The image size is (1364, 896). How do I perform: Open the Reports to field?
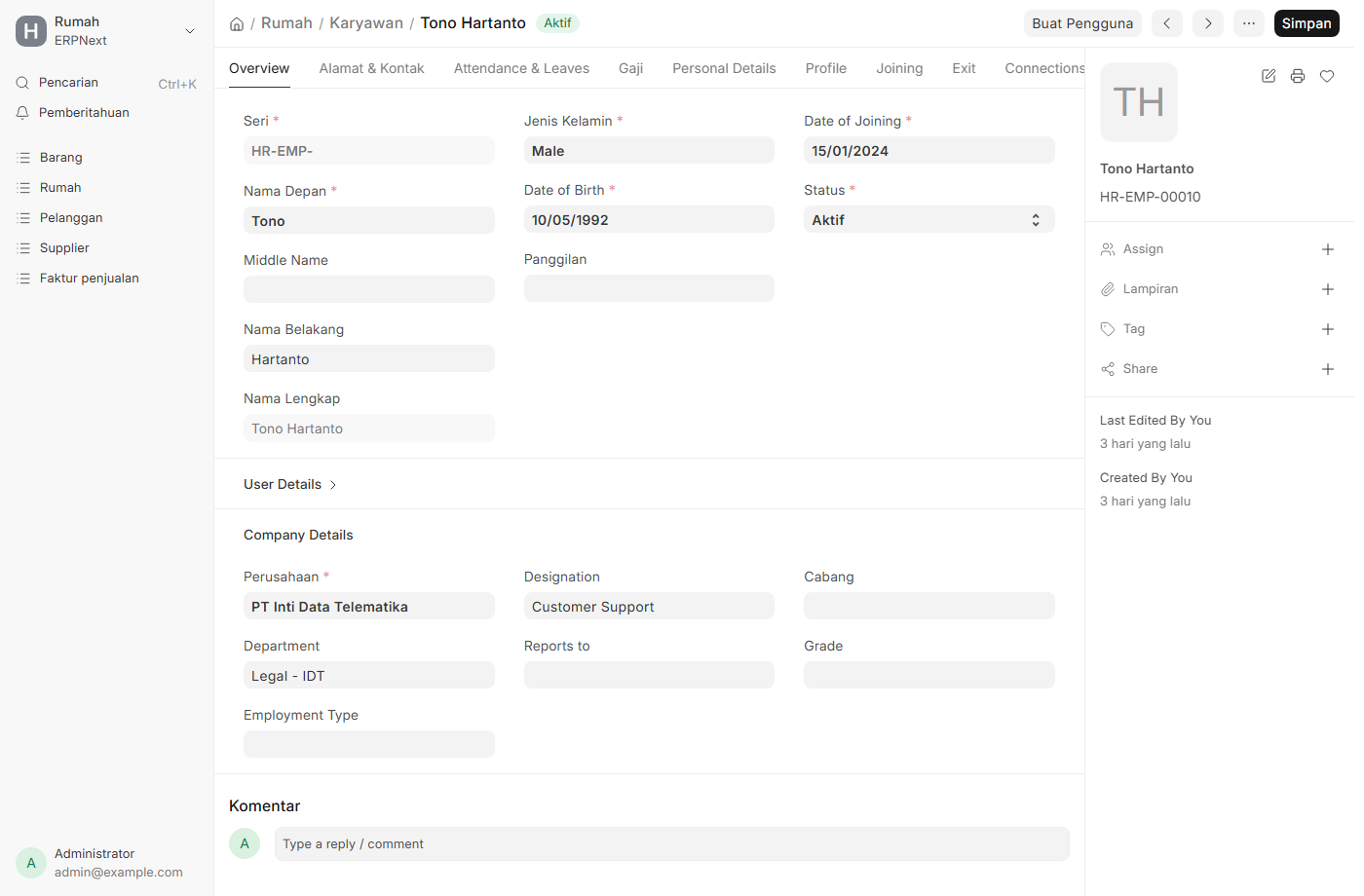(x=649, y=676)
